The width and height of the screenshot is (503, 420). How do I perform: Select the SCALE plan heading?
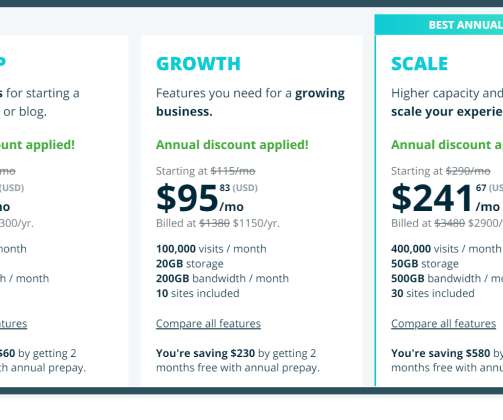coord(419,64)
